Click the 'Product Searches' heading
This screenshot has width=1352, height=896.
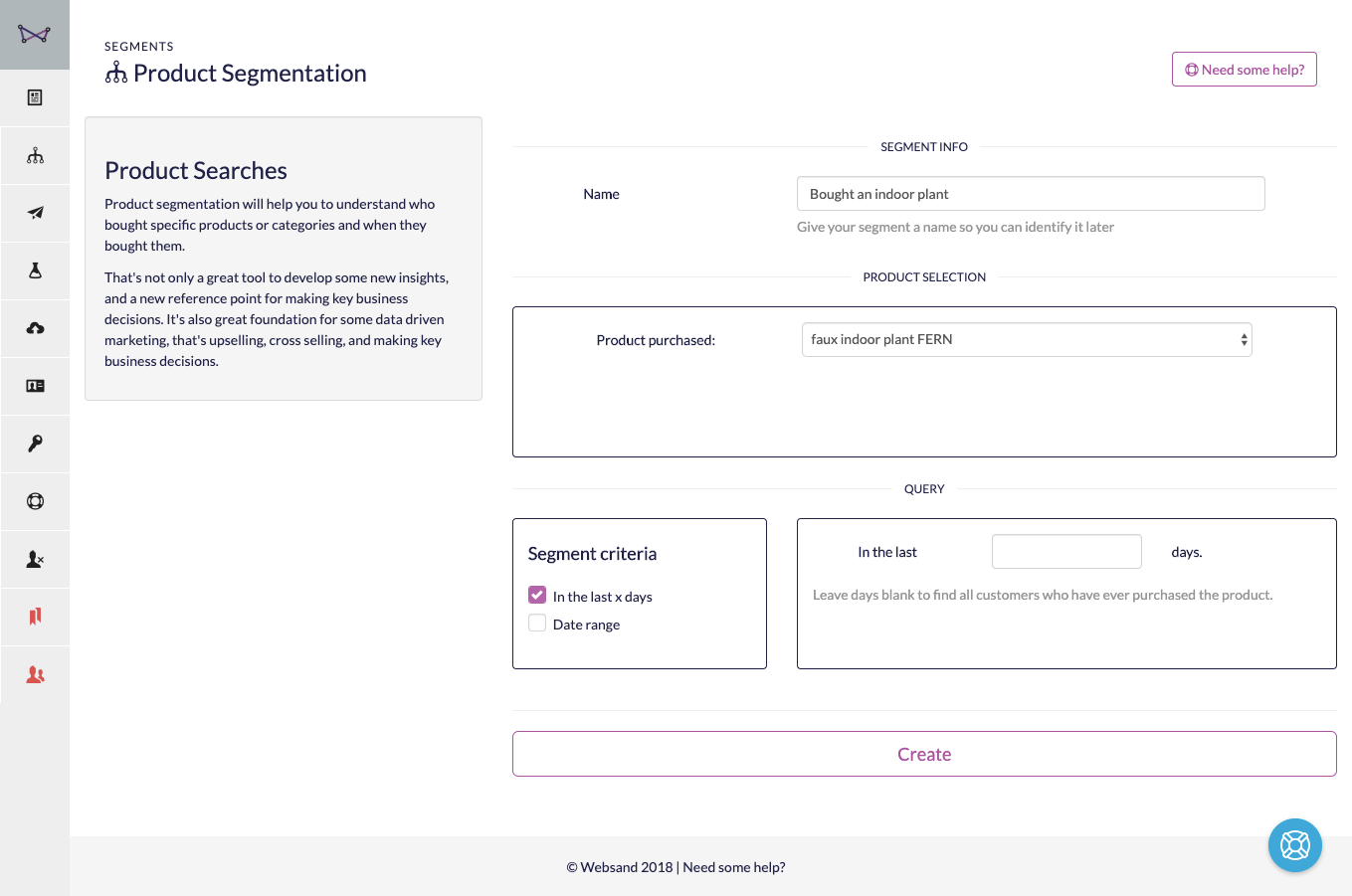(196, 171)
